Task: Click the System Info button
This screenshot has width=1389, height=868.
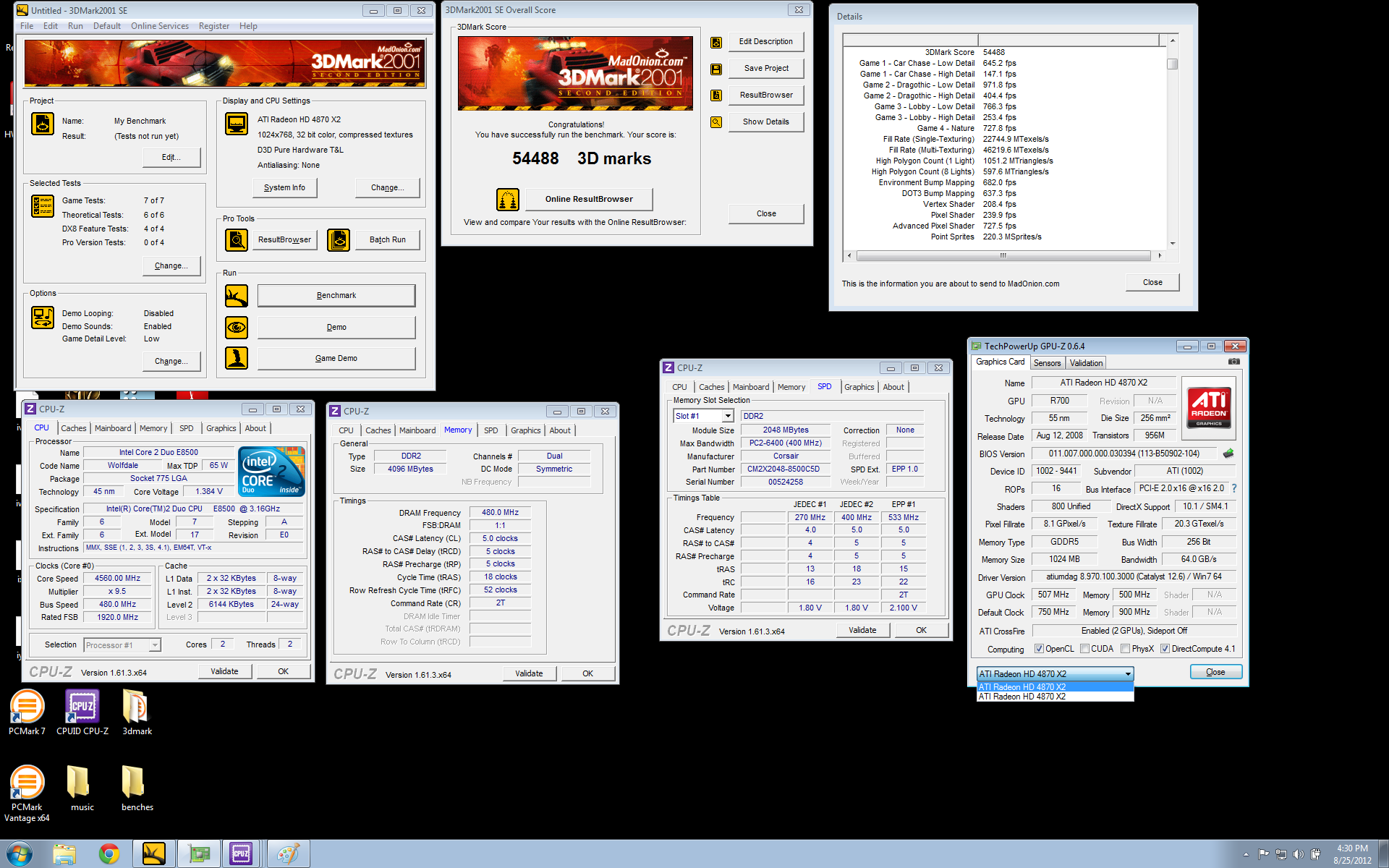Action: 284,188
